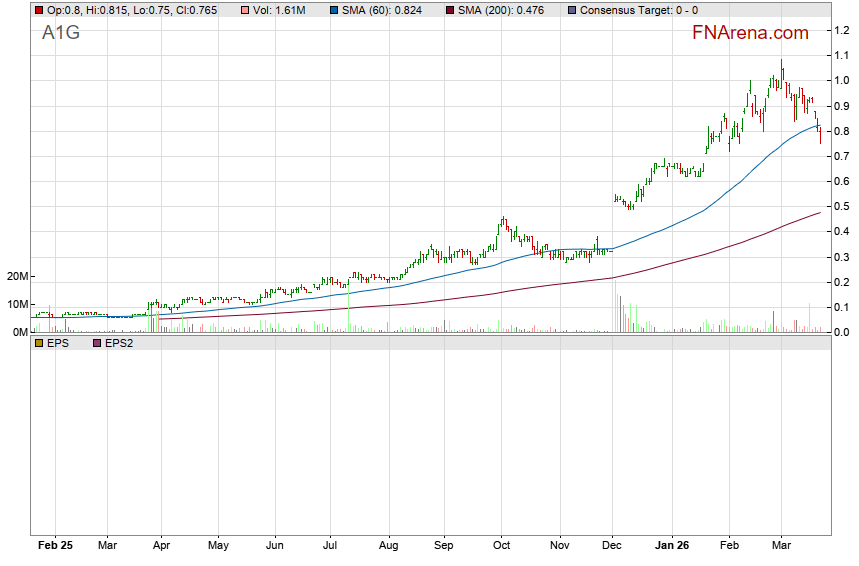Click the 1.2 price axis label

click(x=842, y=30)
